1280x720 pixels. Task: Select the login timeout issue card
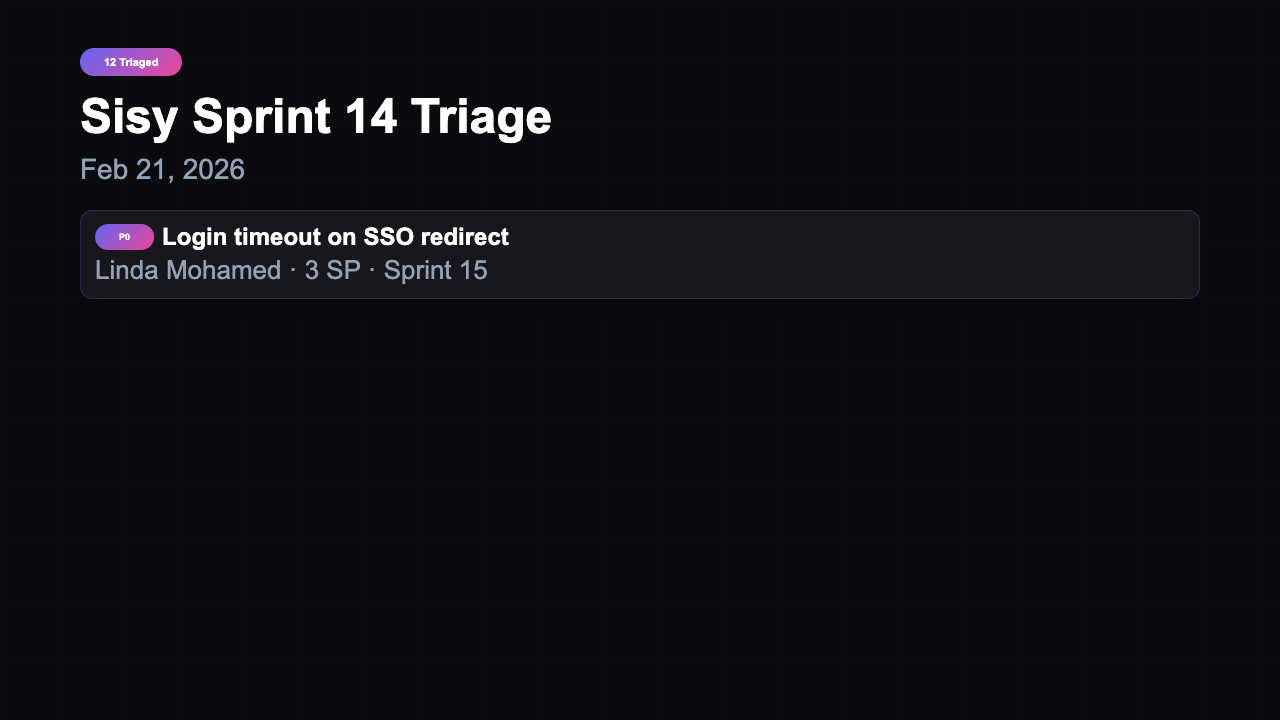pos(640,254)
